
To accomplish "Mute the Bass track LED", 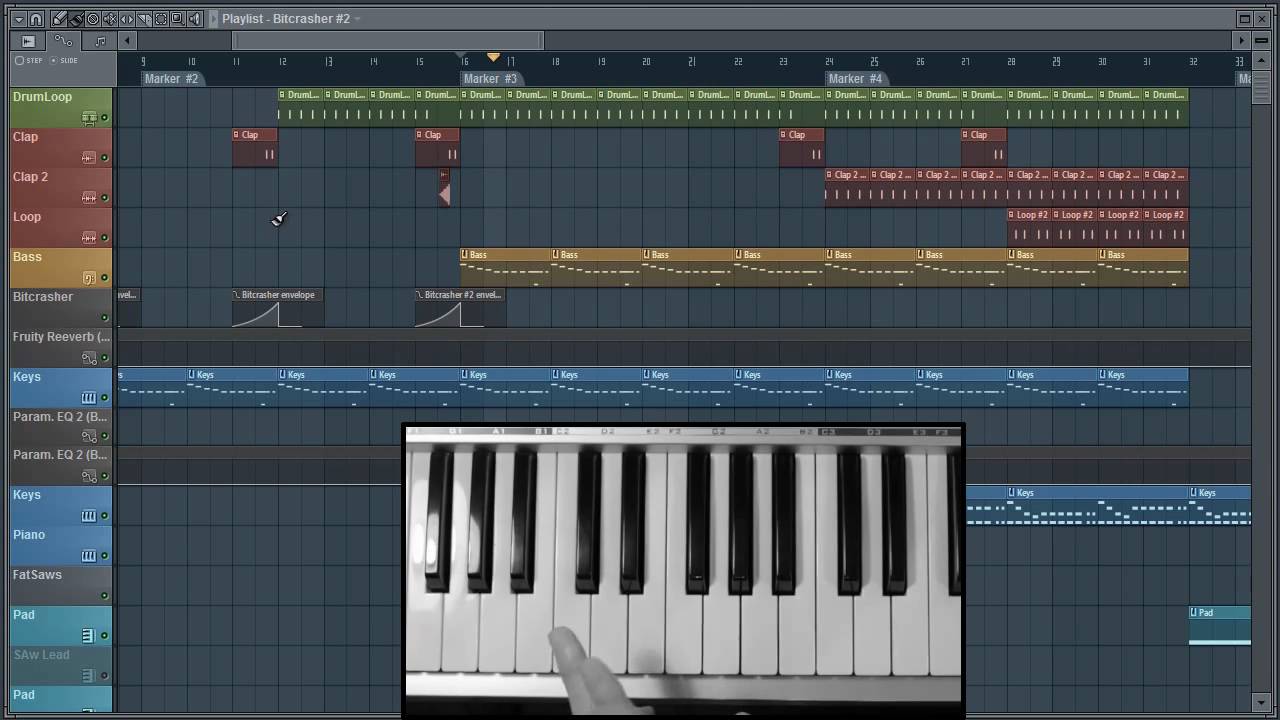I will (104, 278).
